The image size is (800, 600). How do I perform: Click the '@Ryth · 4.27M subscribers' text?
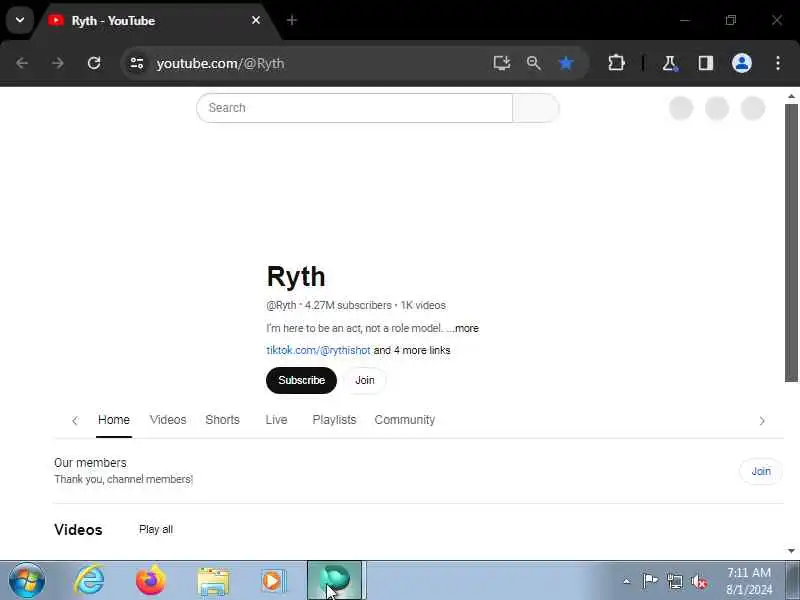(x=329, y=306)
